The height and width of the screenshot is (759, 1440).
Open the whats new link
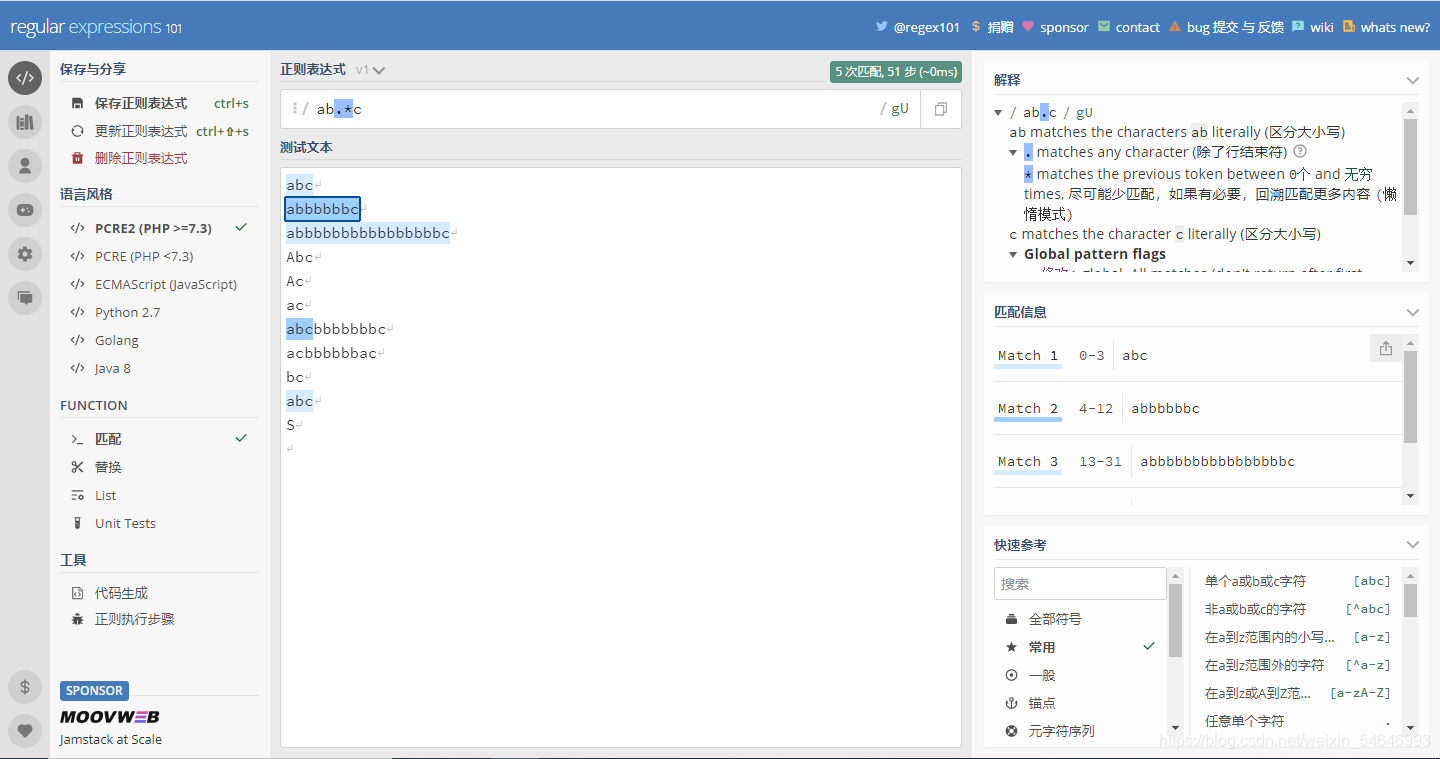[x=1386, y=27]
